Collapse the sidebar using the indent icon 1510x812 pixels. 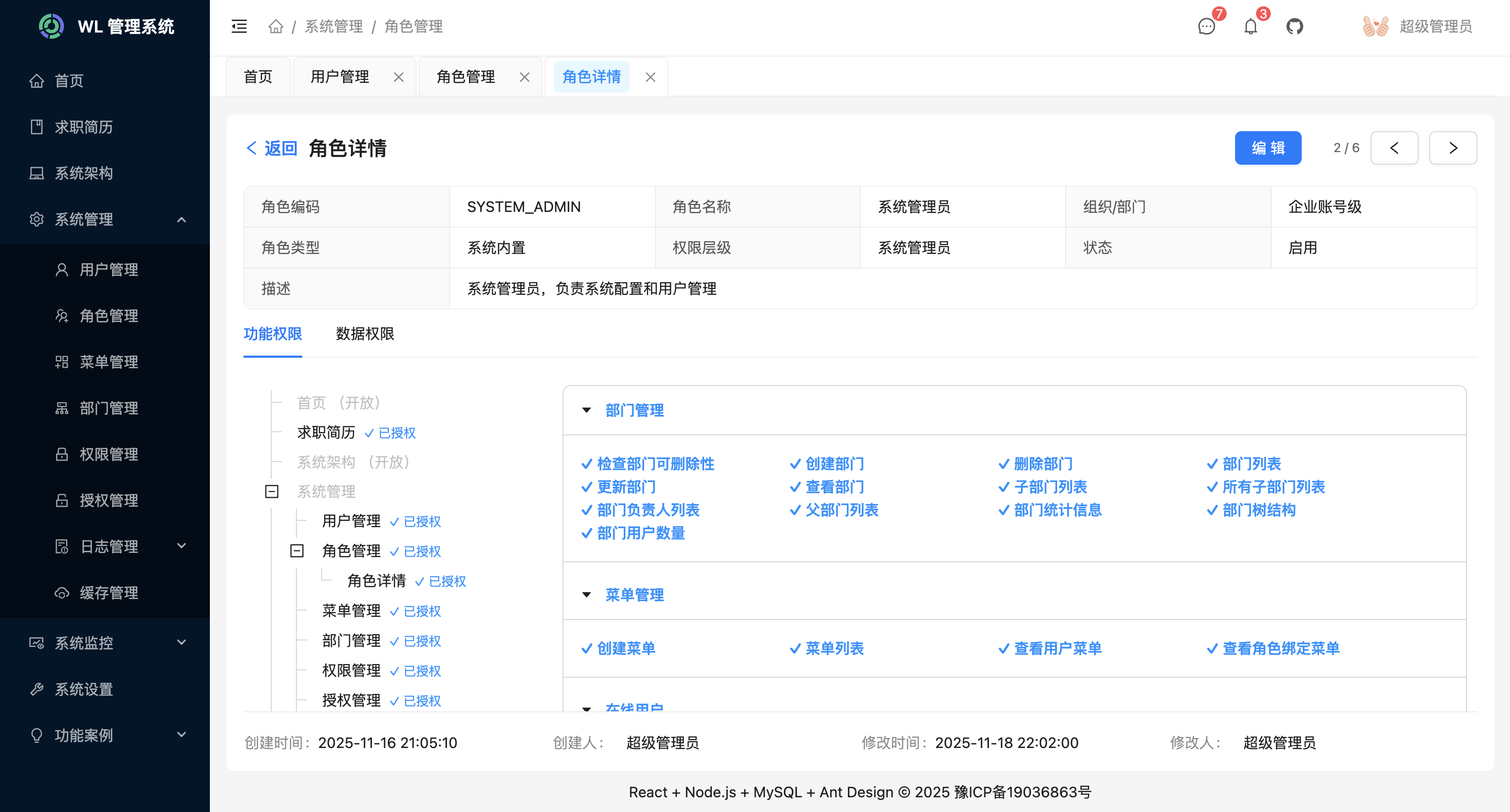[x=239, y=26]
